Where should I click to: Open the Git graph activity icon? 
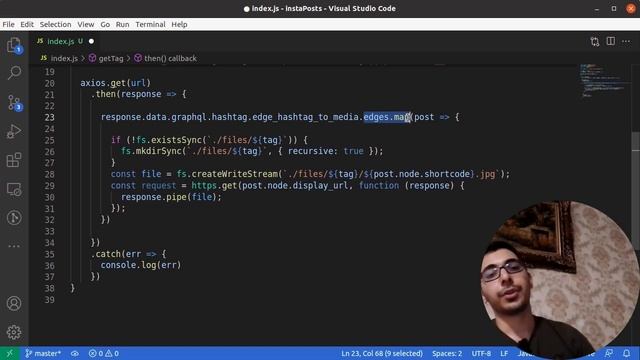click(x=14, y=218)
